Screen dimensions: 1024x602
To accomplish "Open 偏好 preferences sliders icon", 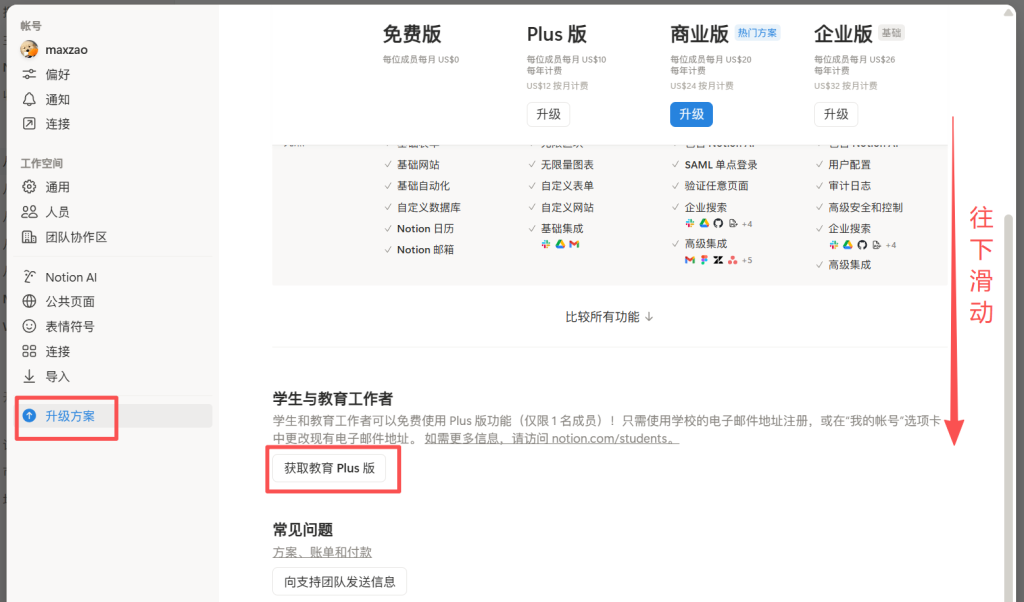I will tap(29, 74).
